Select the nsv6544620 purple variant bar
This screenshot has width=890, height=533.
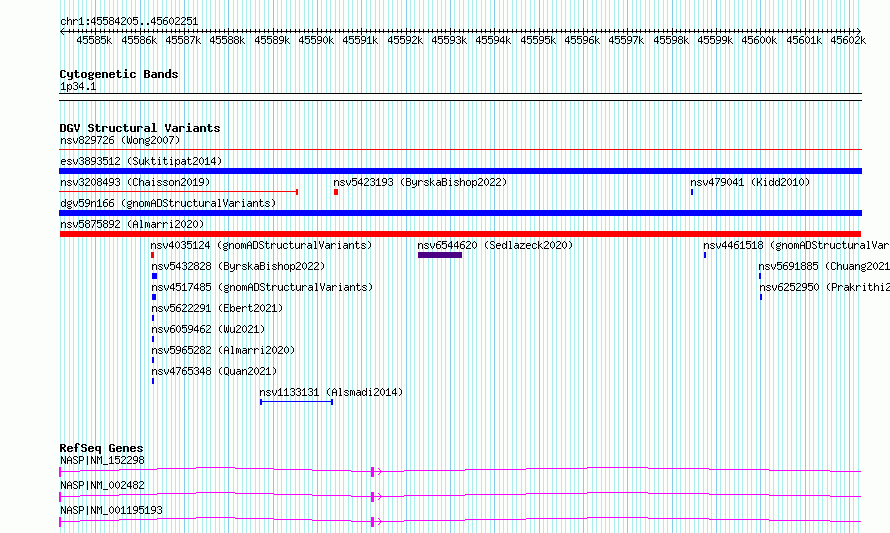[440, 255]
